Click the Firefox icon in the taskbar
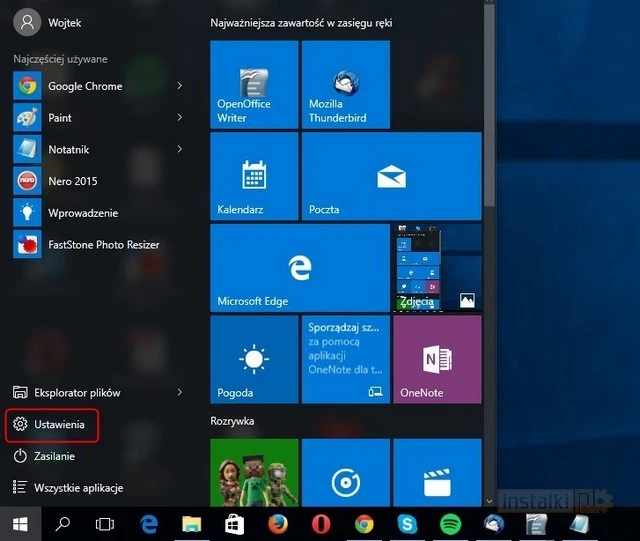This screenshot has width=640, height=541. click(x=277, y=523)
